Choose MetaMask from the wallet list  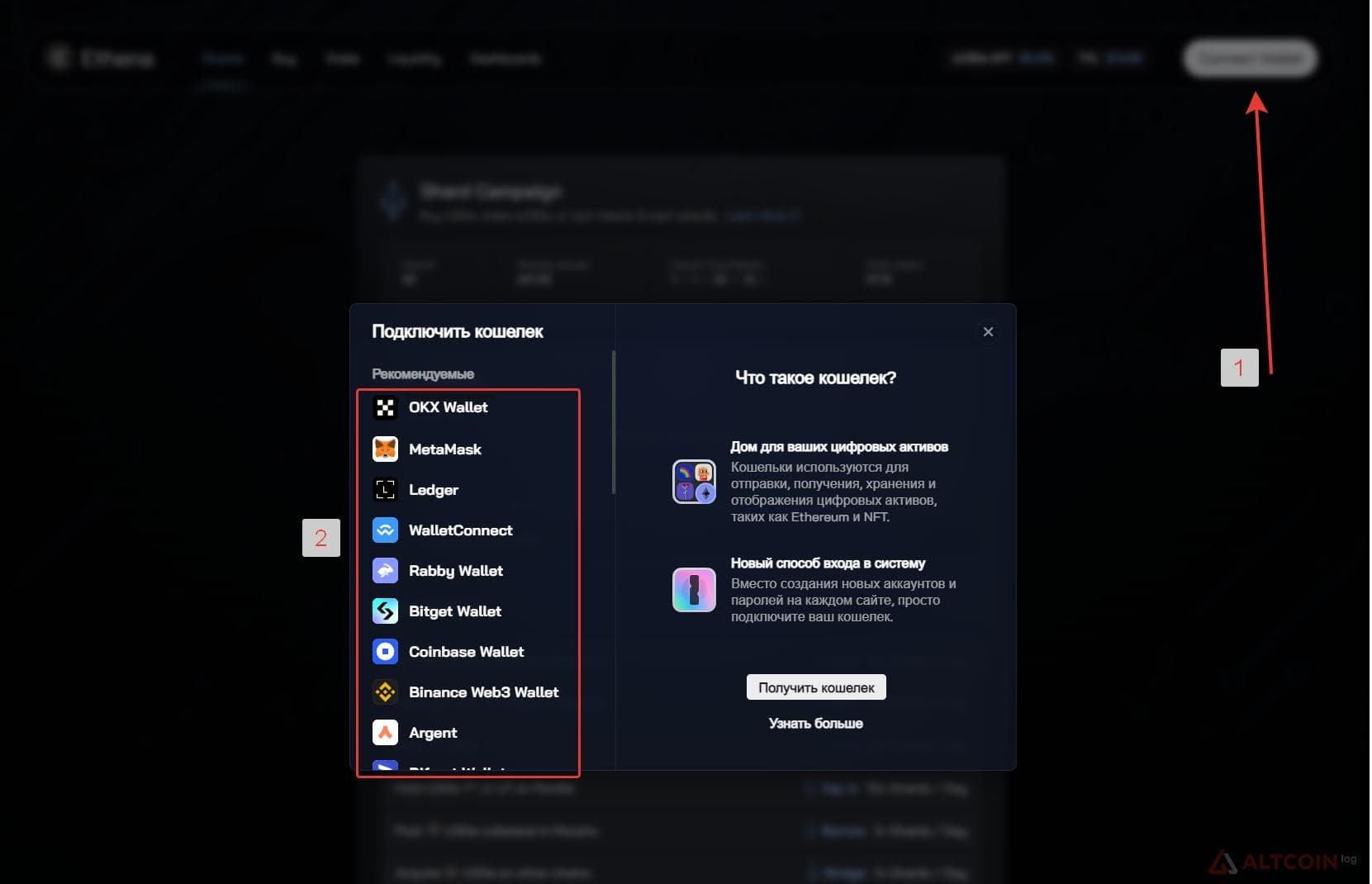tap(445, 449)
